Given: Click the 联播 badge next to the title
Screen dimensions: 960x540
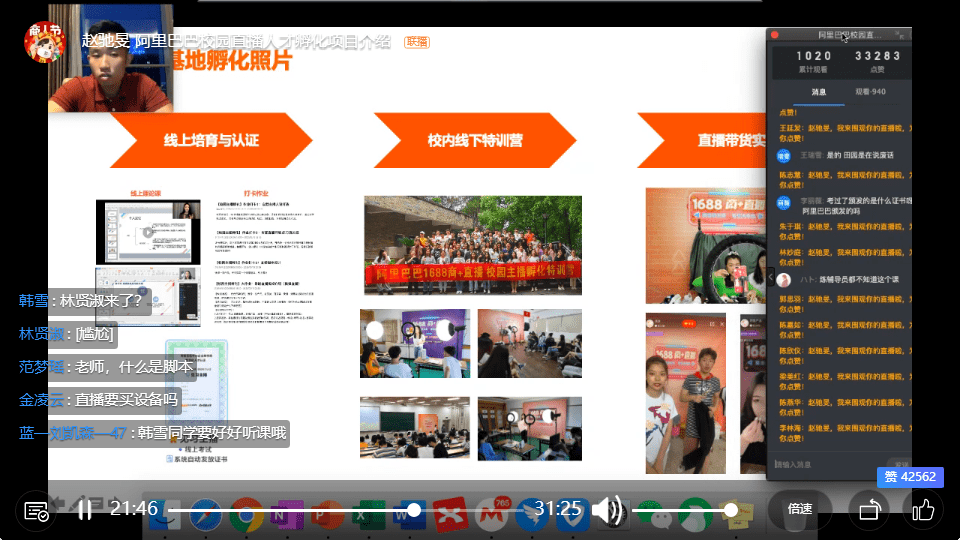Looking at the screenshot, I should tap(417, 42).
